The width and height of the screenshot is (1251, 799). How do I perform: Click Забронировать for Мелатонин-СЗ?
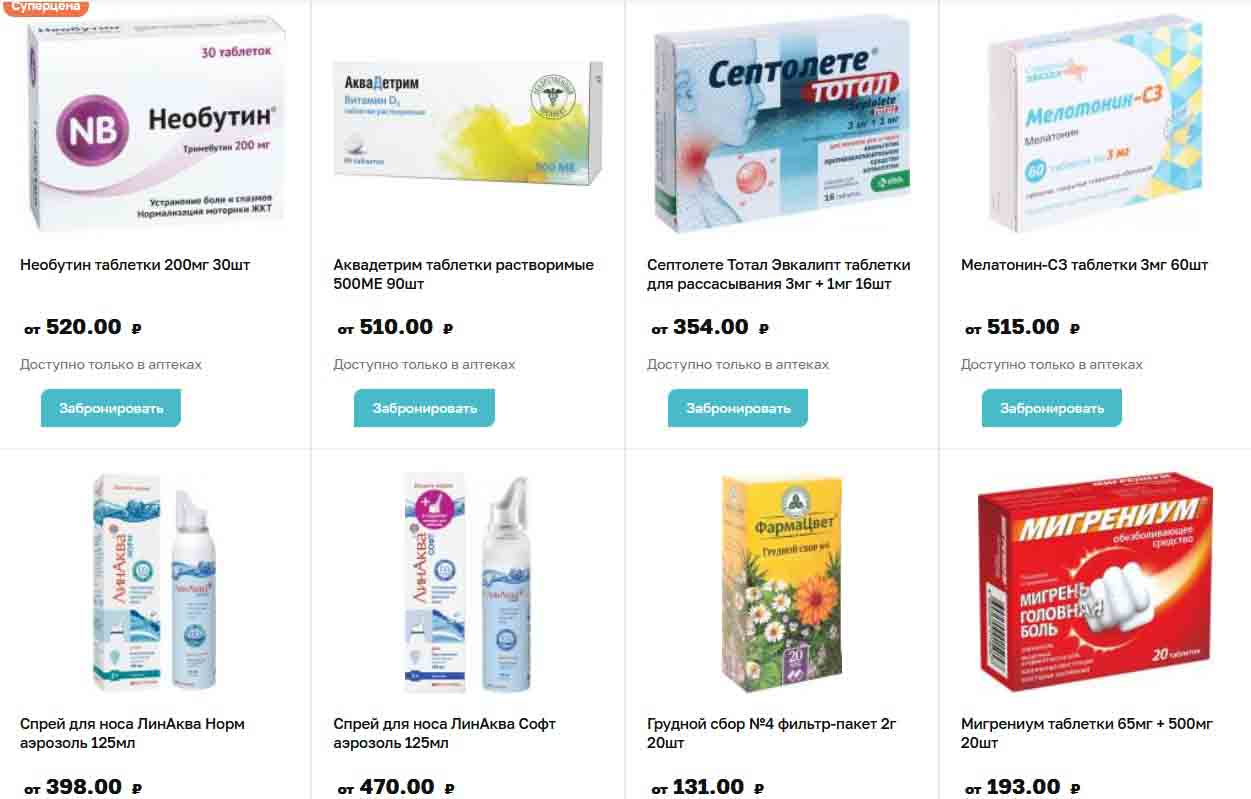(1052, 408)
